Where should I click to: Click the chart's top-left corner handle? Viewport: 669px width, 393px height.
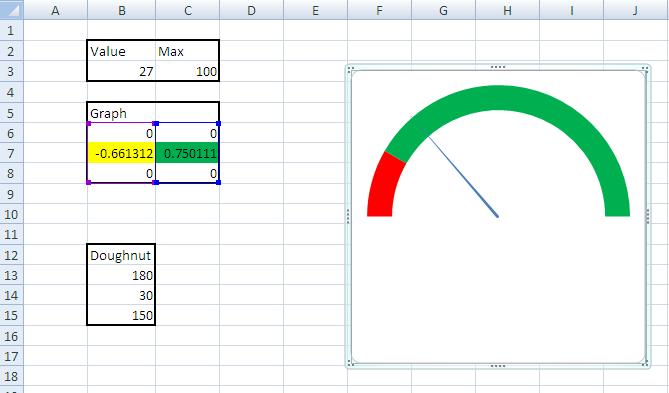350,69
